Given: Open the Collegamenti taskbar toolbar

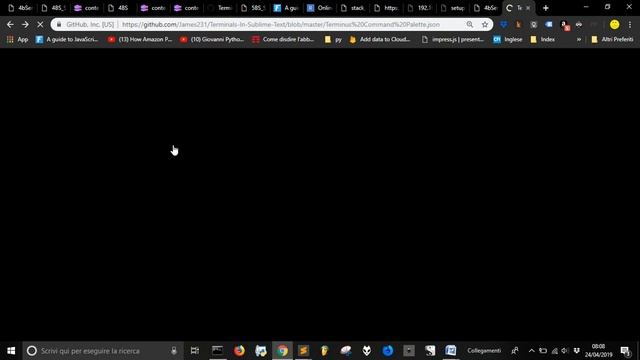Looking at the screenshot, I should (x=484, y=351).
